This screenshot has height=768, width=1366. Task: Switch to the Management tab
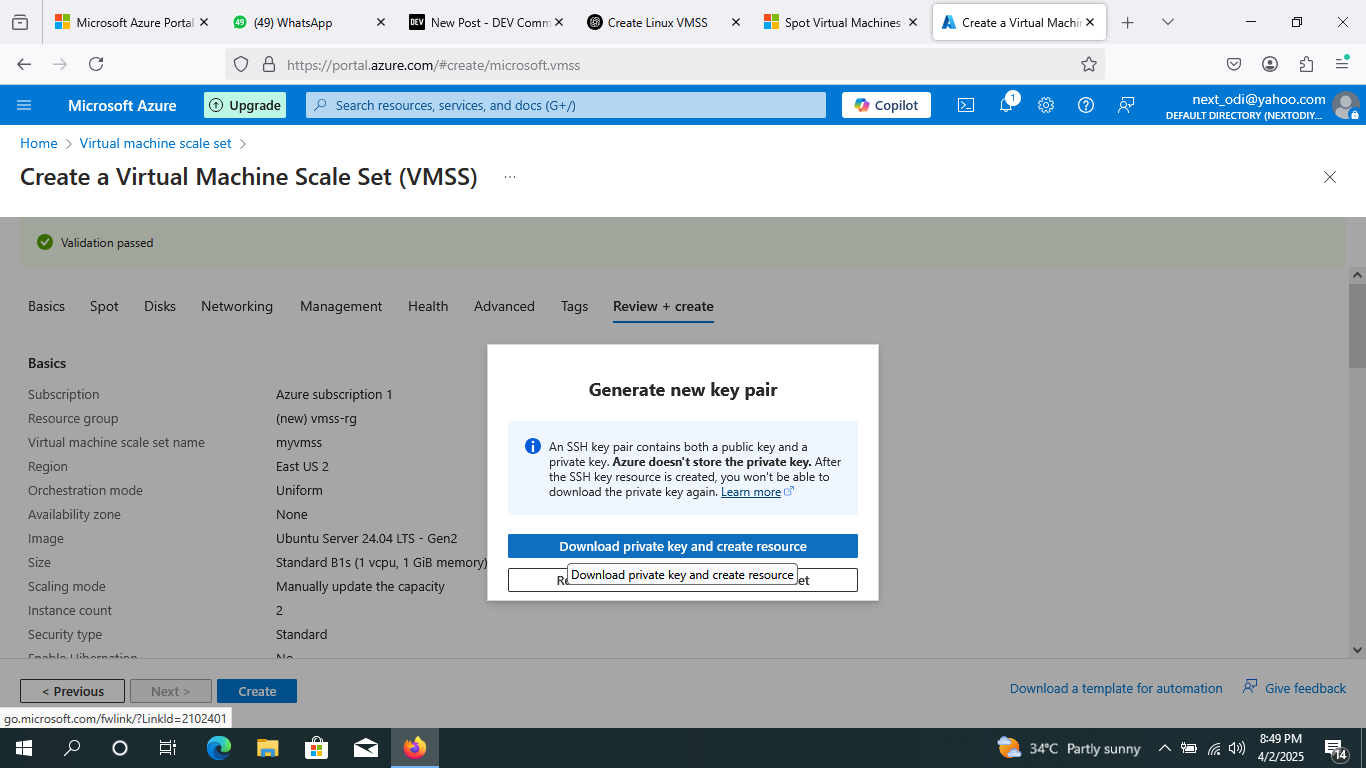341,306
